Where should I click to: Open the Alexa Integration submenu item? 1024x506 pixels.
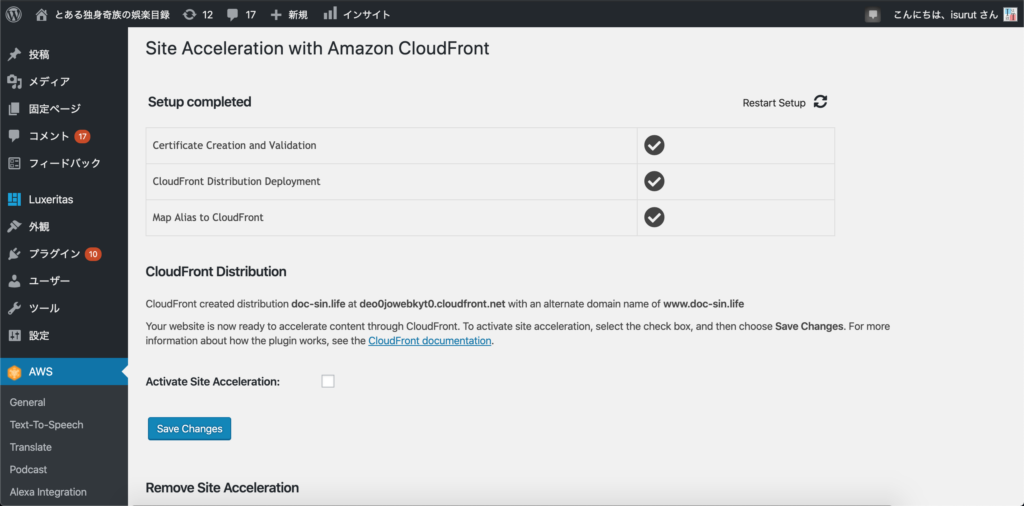pyautogui.click(x=48, y=492)
